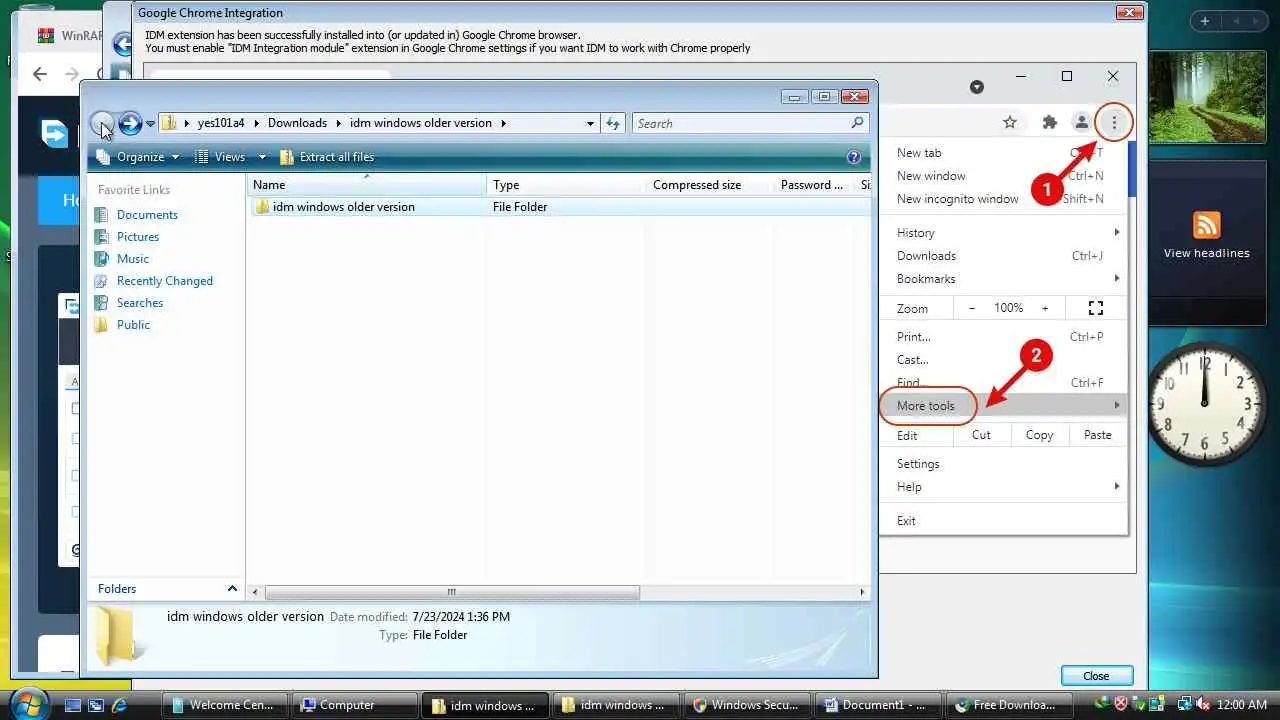Sort by the Type column header
Image resolution: width=1280 pixels, height=720 pixels.
pyautogui.click(x=564, y=185)
